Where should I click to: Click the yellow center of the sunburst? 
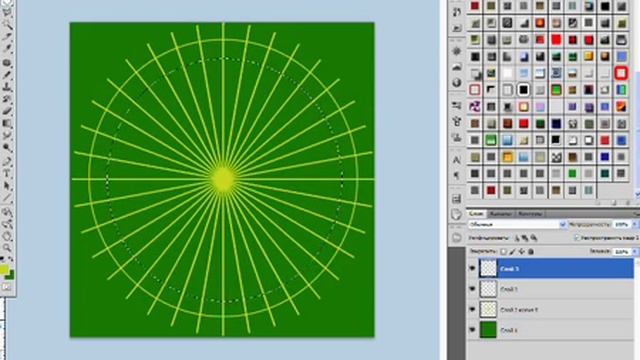pyautogui.click(x=223, y=179)
